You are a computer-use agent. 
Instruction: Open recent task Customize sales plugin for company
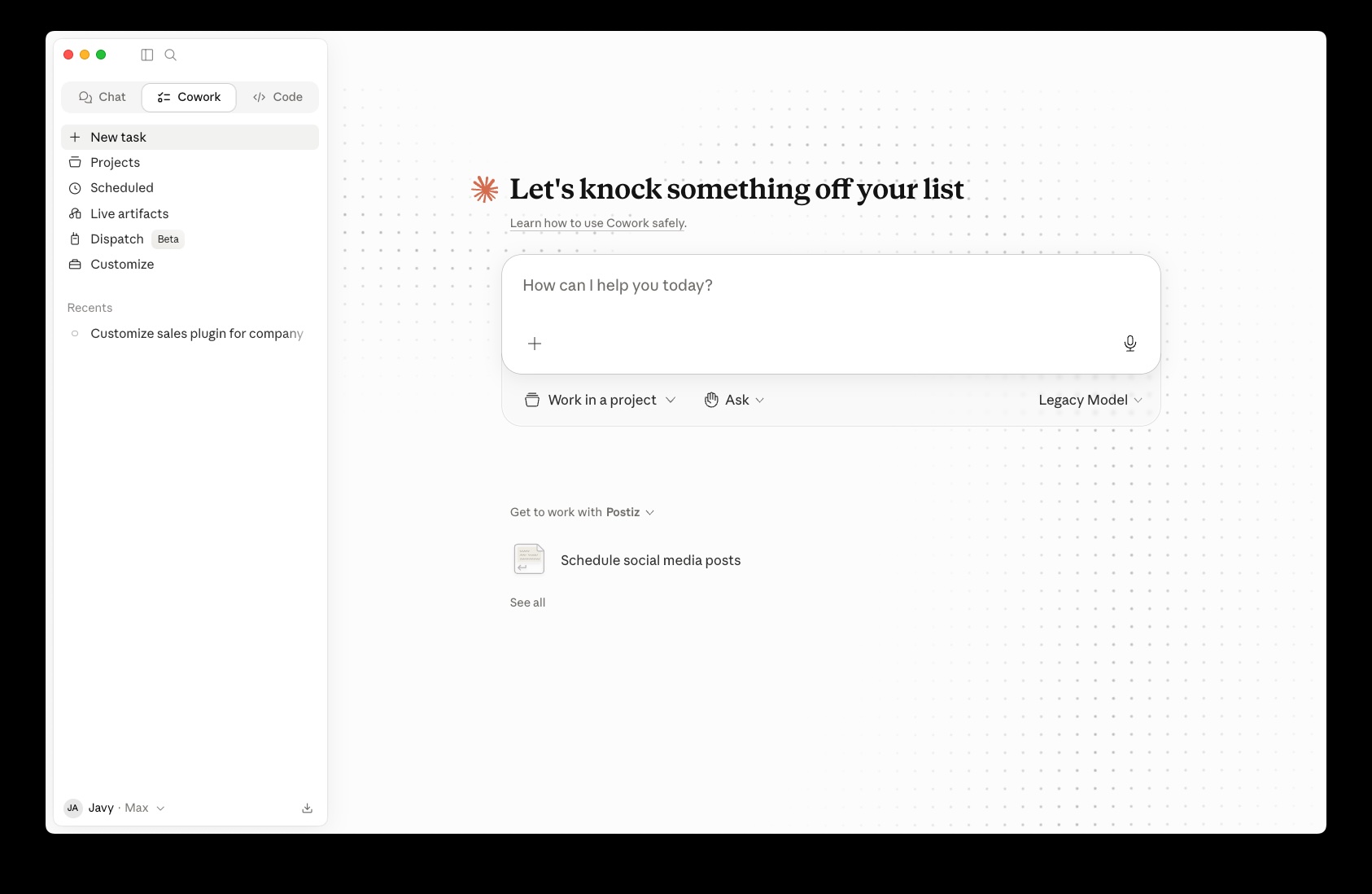[190, 333]
